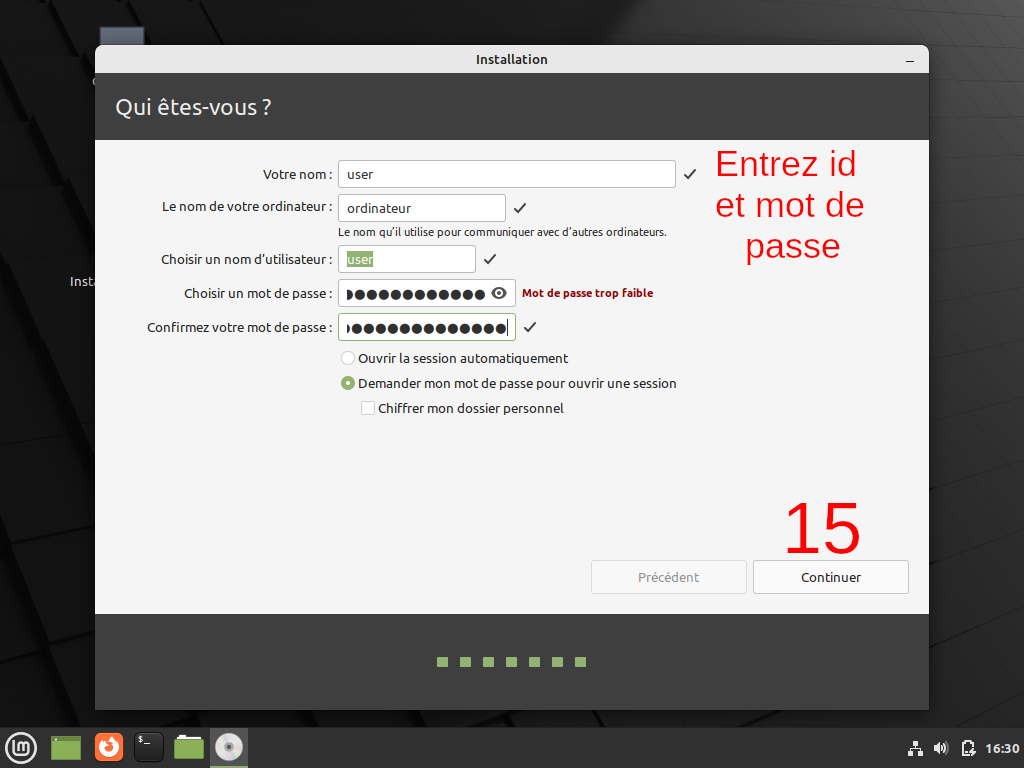Select 'Ouvrir la session automatiquement'
The image size is (1024, 768).
(x=347, y=357)
